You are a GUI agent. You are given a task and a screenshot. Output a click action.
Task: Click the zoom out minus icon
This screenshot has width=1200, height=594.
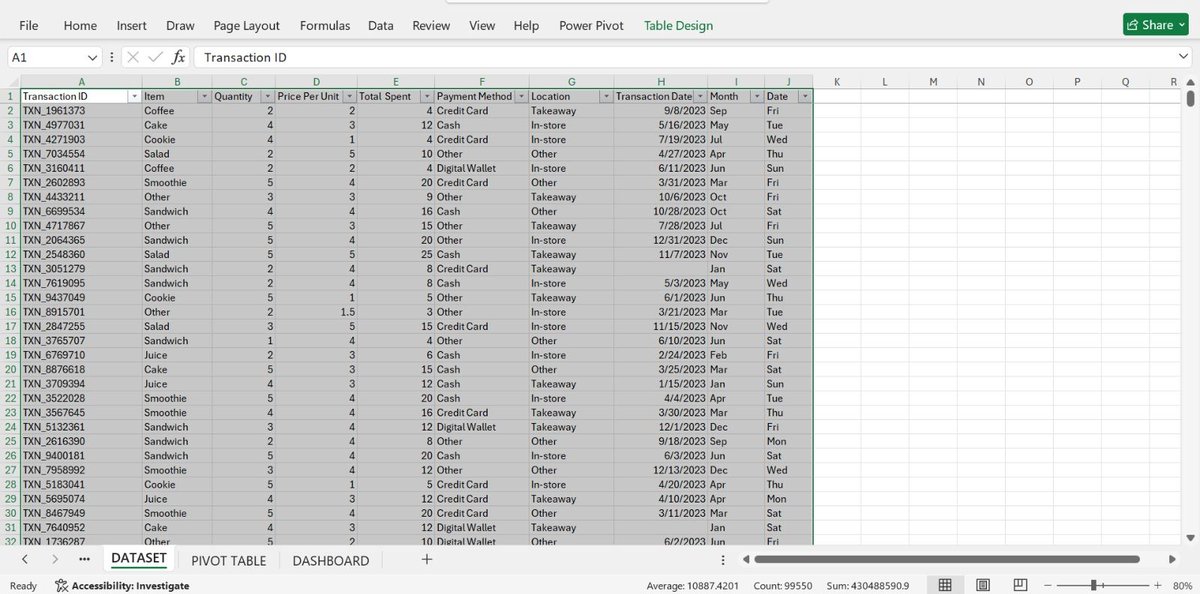pyautogui.click(x=1048, y=585)
